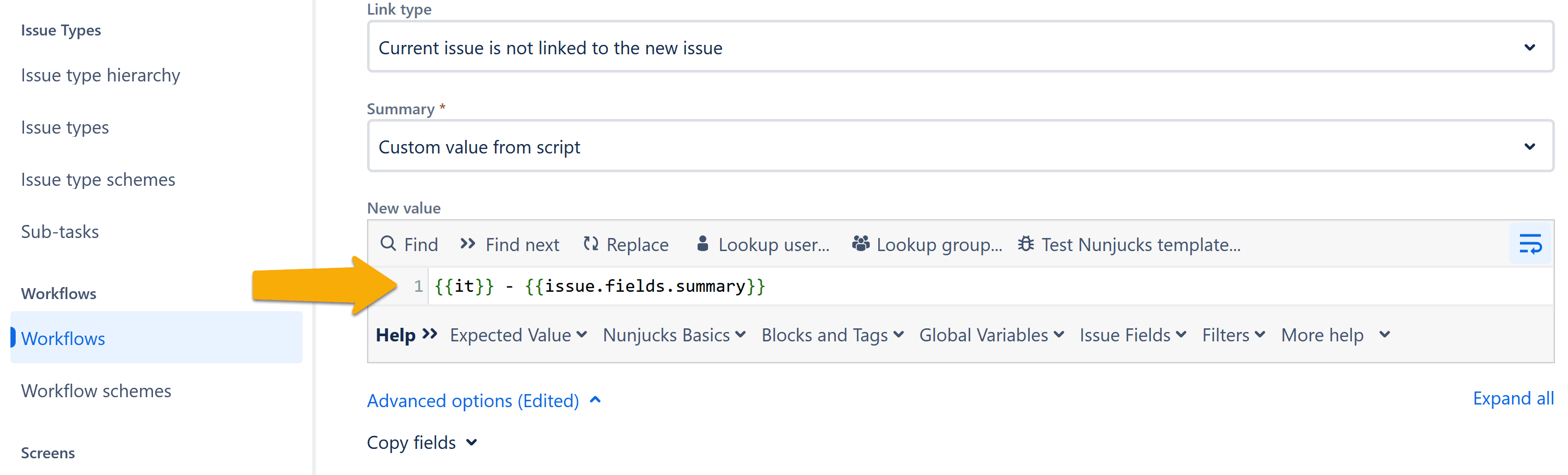
Task: Open Workflow schemes in sidebar
Action: click(96, 390)
